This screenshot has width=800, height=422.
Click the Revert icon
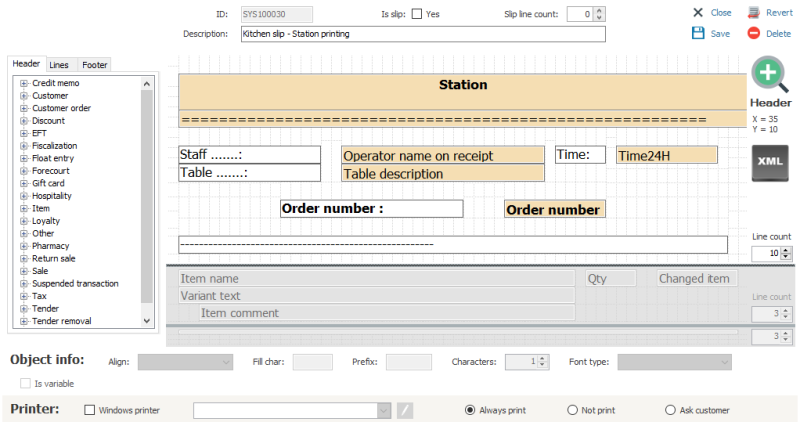[754, 13]
